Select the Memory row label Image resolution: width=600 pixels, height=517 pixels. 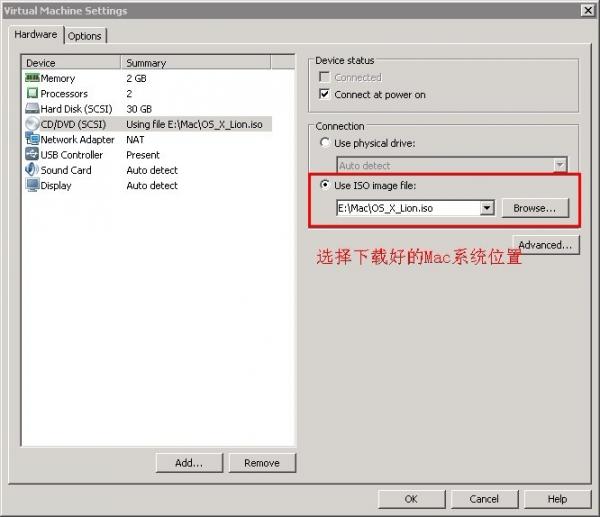(x=58, y=78)
